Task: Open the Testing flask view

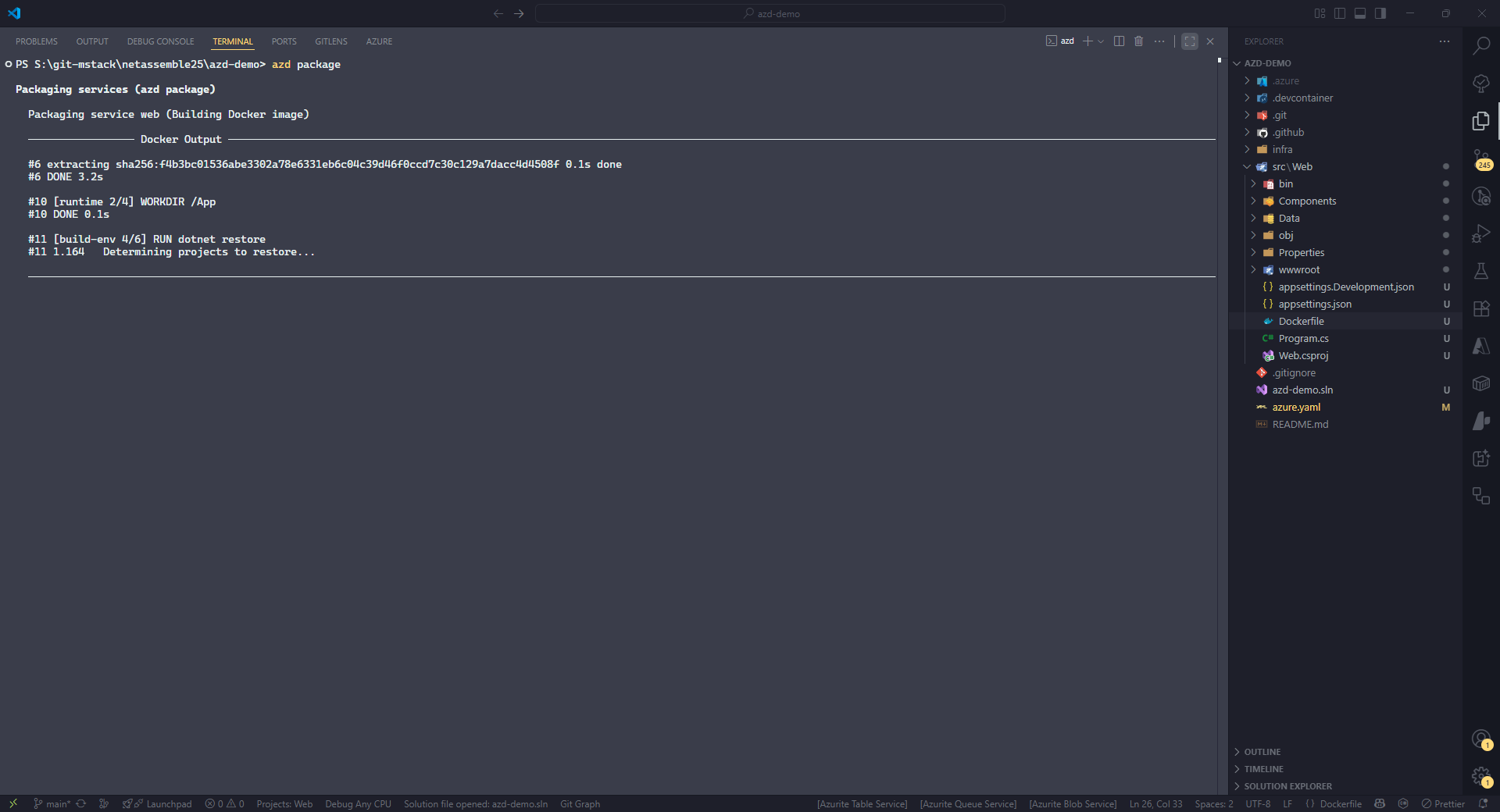Action: coord(1481,271)
